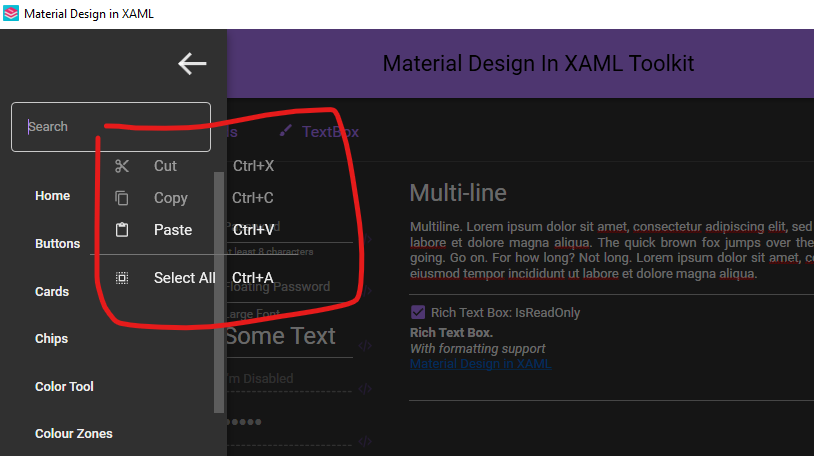Click 'With formatting support' italic text
The image size is (814, 456).
point(478,348)
